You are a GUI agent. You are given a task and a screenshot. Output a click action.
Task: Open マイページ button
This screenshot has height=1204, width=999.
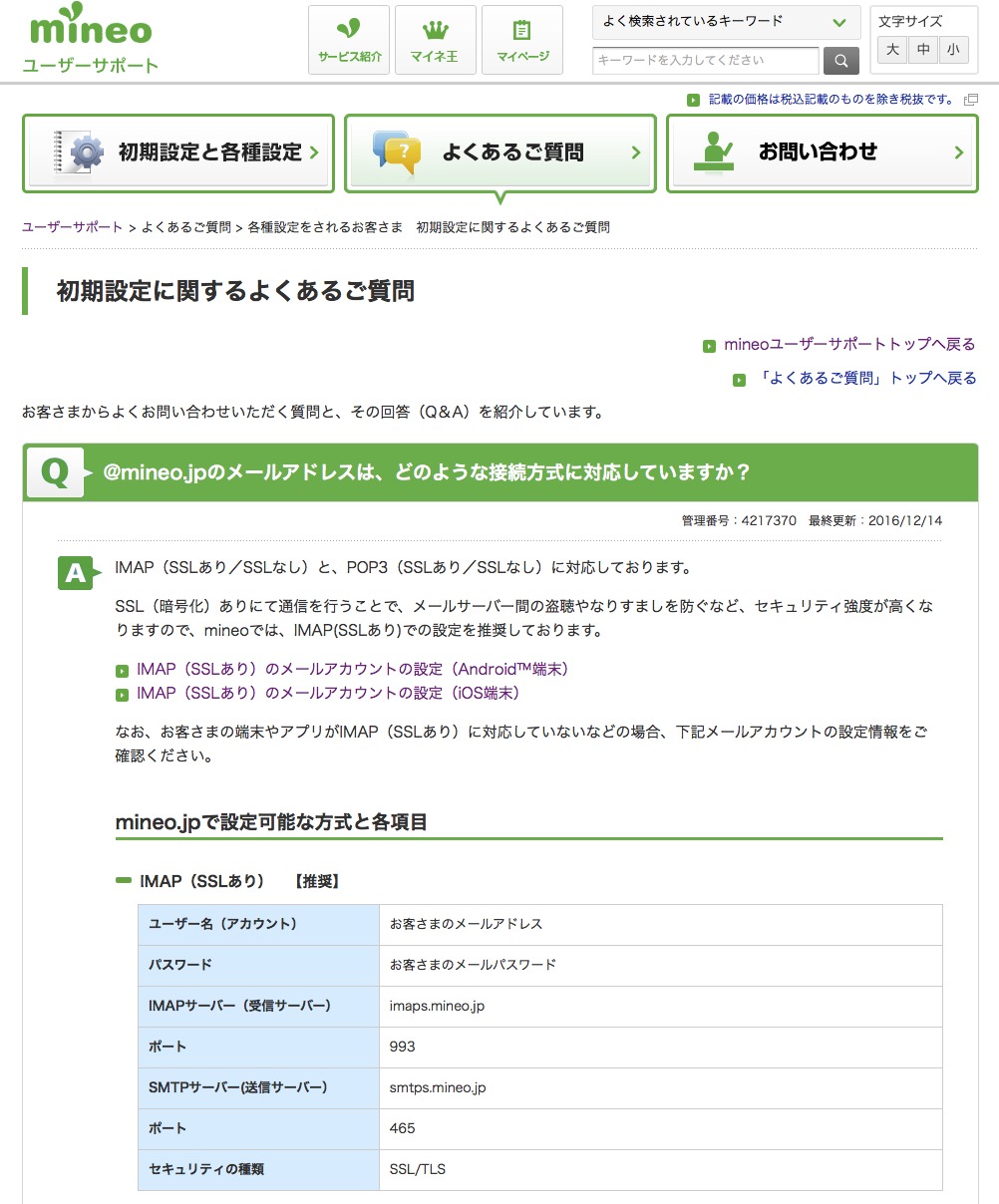[522, 40]
